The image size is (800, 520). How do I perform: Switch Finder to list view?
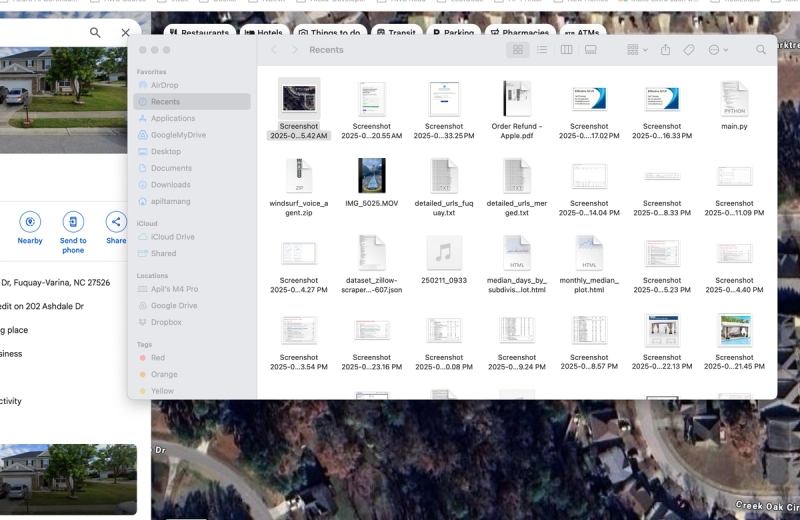pyautogui.click(x=542, y=49)
